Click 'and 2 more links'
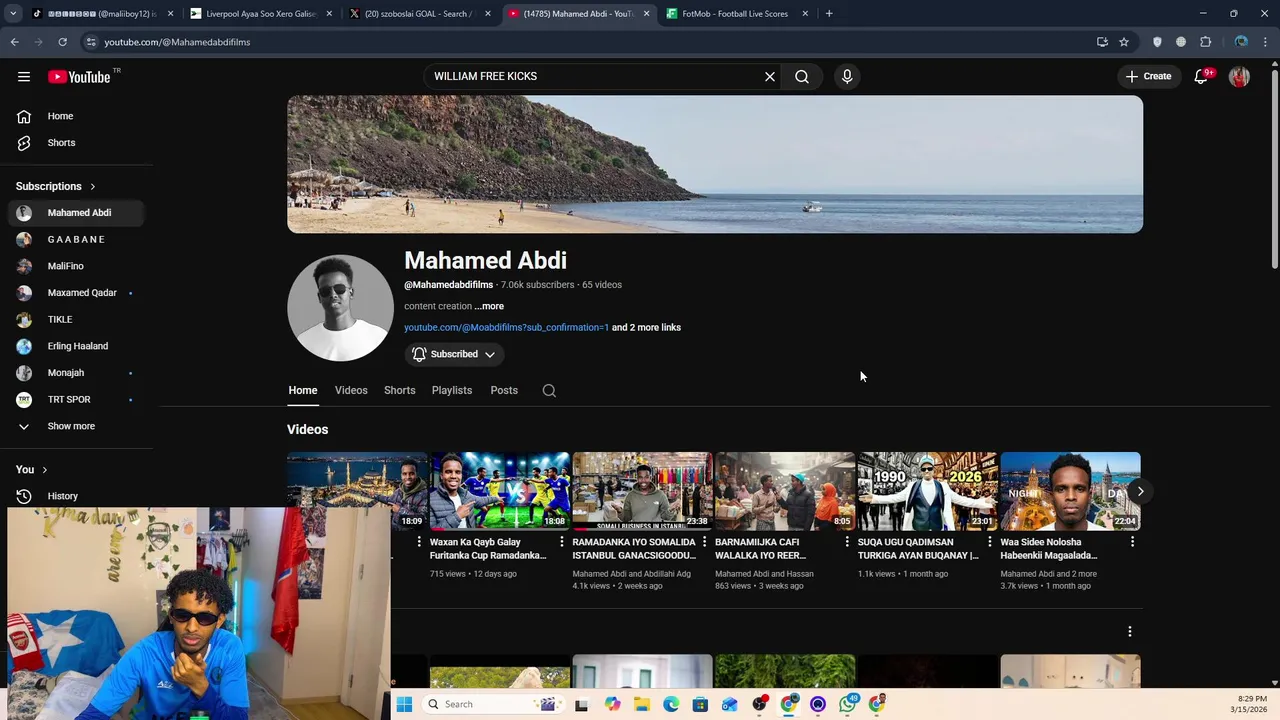The height and width of the screenshot is (720, 1280). [646, 327]
